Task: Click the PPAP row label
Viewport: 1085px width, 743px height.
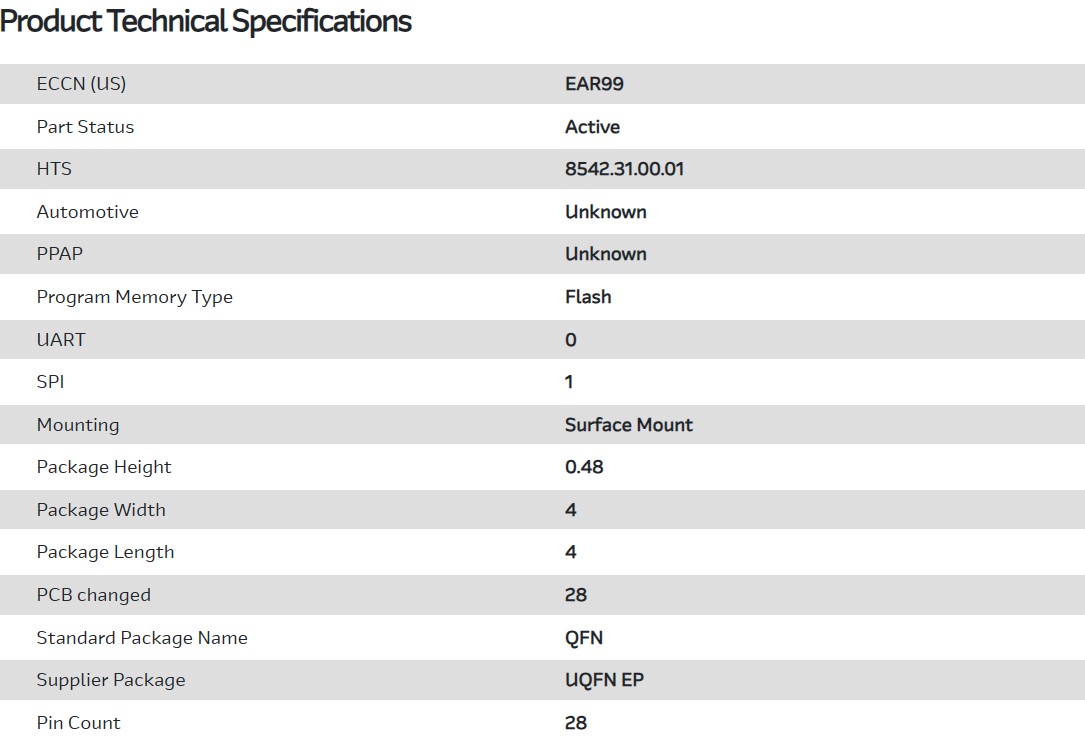Action: (x=60, y=254)
